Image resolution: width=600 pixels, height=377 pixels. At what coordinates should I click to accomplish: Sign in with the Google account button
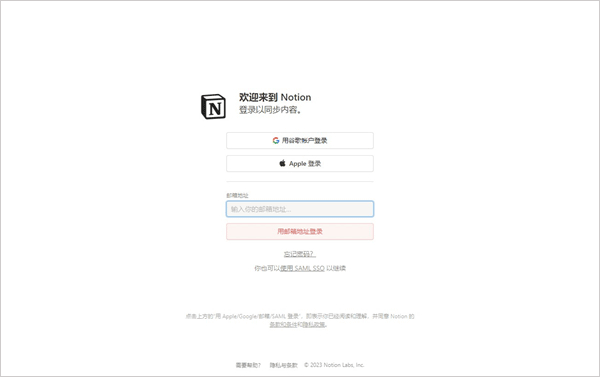(x=300, y=140)
